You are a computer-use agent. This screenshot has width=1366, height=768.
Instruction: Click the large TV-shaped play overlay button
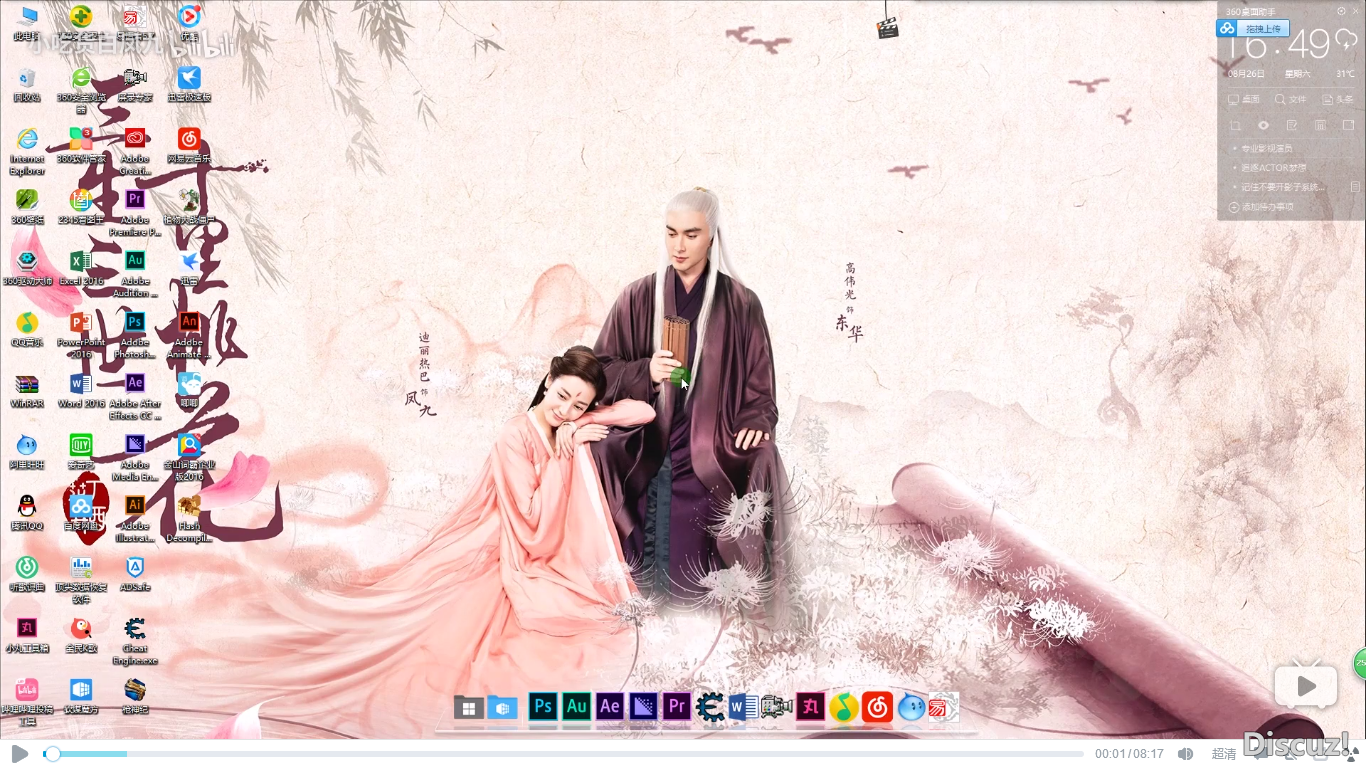coord(1305,684)
